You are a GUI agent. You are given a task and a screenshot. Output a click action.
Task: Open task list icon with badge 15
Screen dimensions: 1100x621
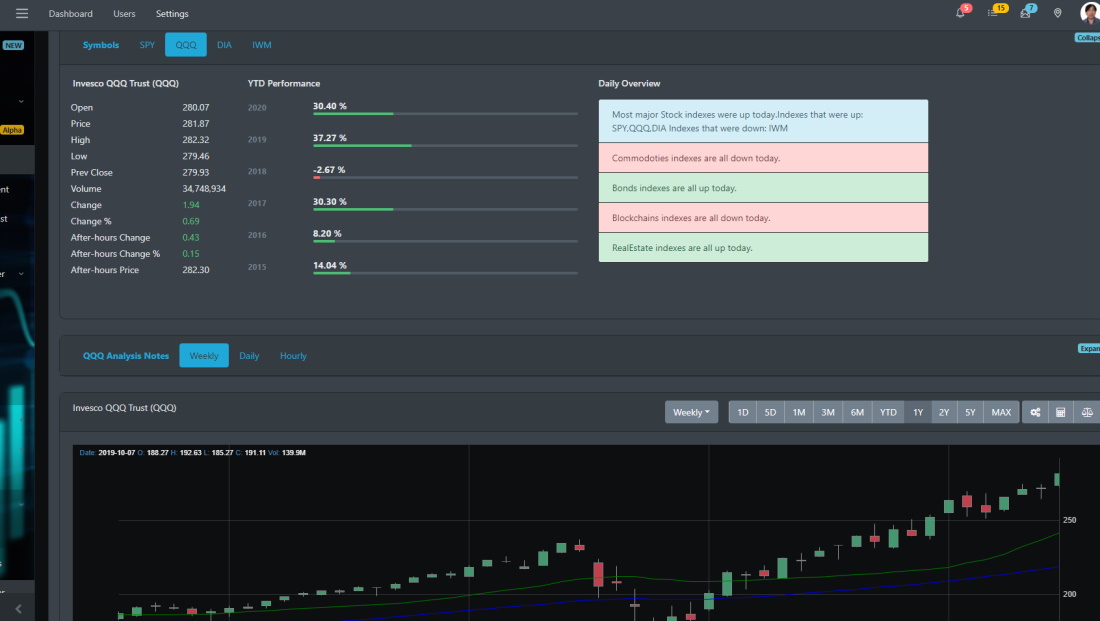click(x=993, y=13)
